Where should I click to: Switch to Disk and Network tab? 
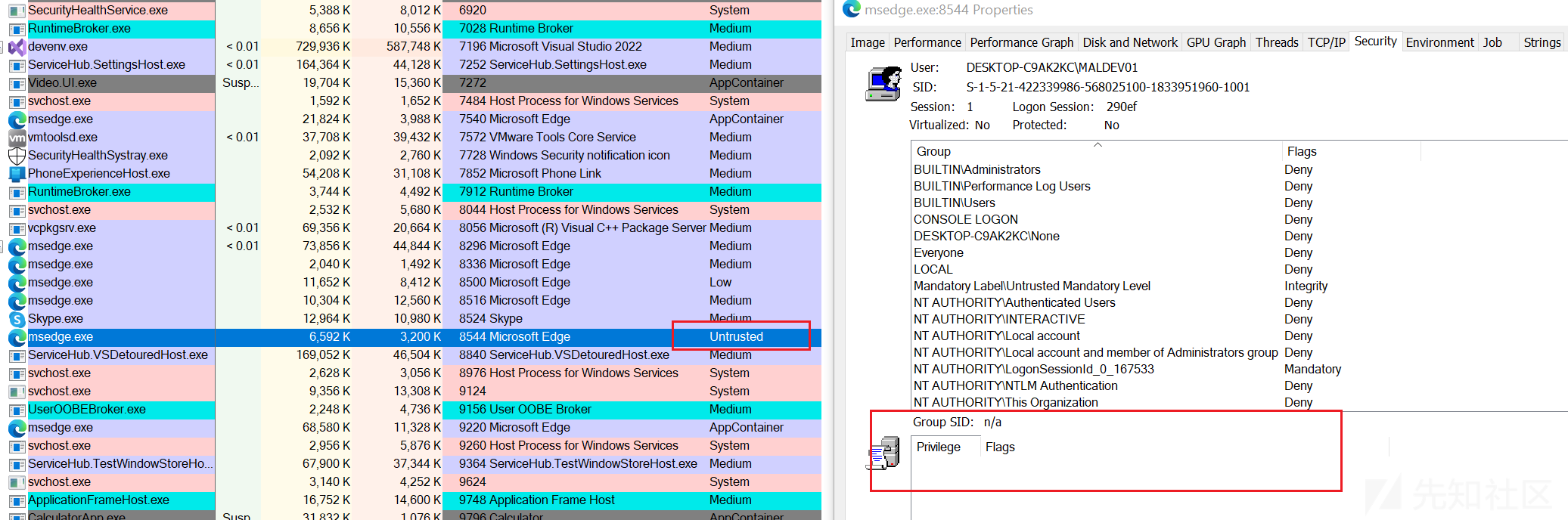[x=1130, y=42]
